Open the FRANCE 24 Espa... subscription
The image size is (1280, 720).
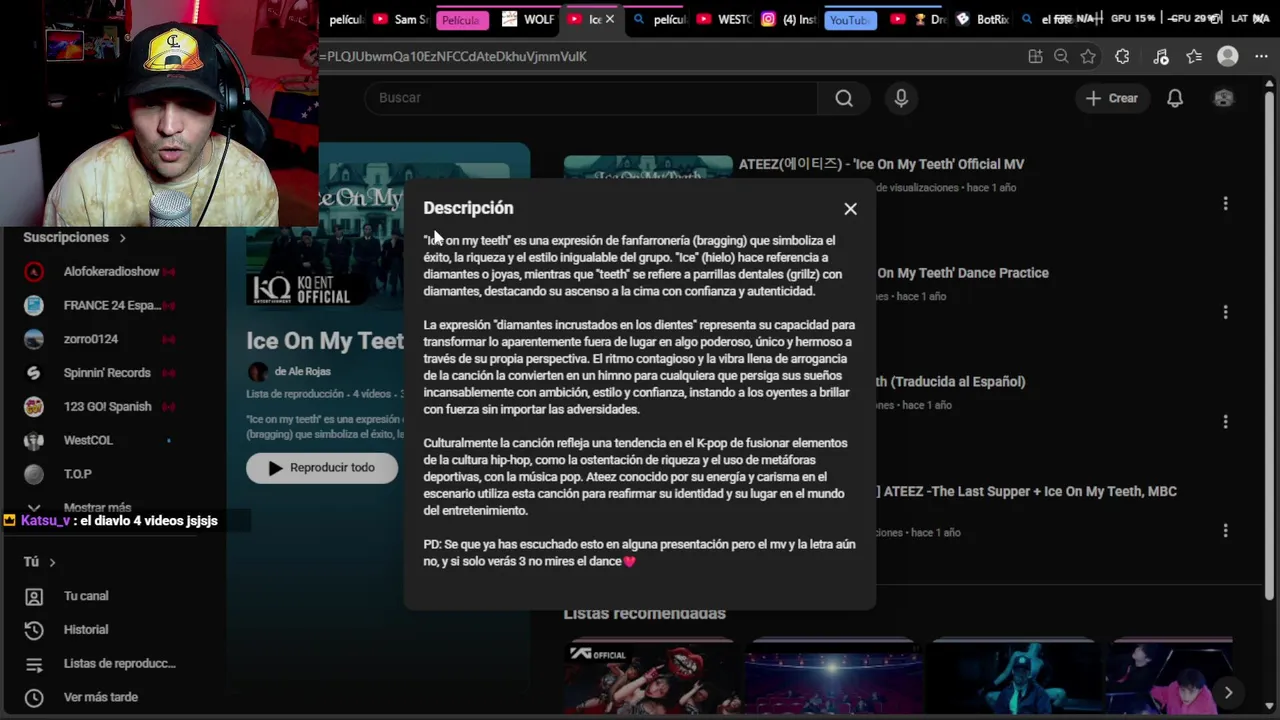pos(112,305)
